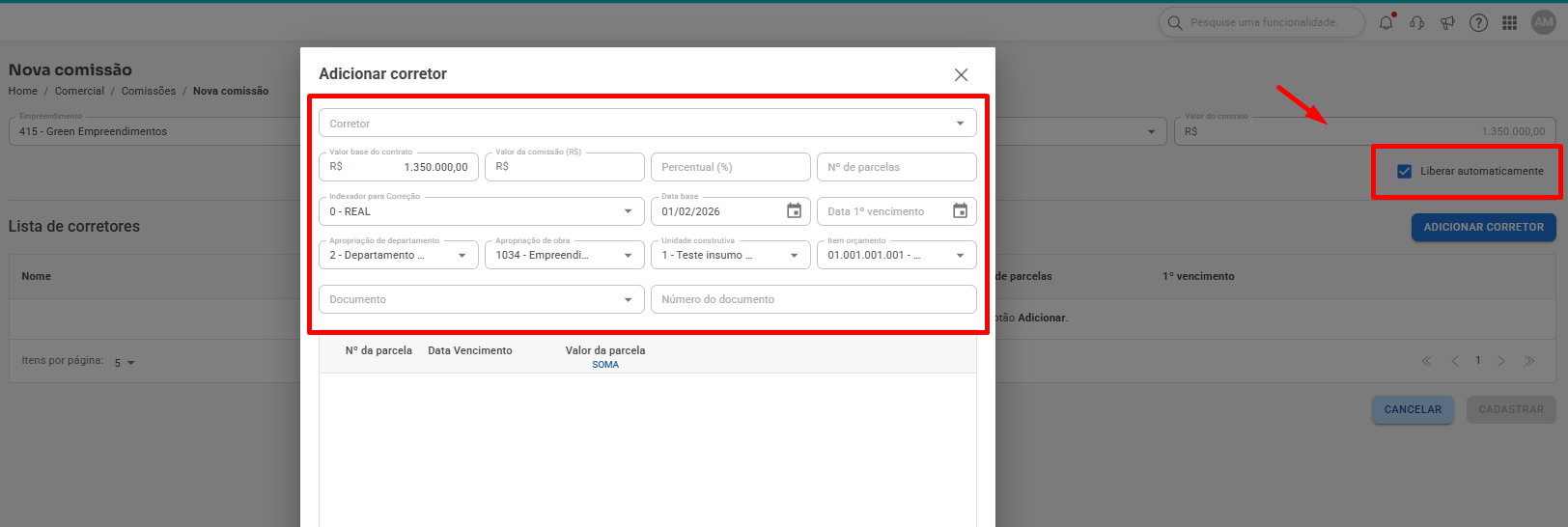Go to the first page of list
Image resolution: width=1568 pixels, height=527 pixels.
point(1426,361)
